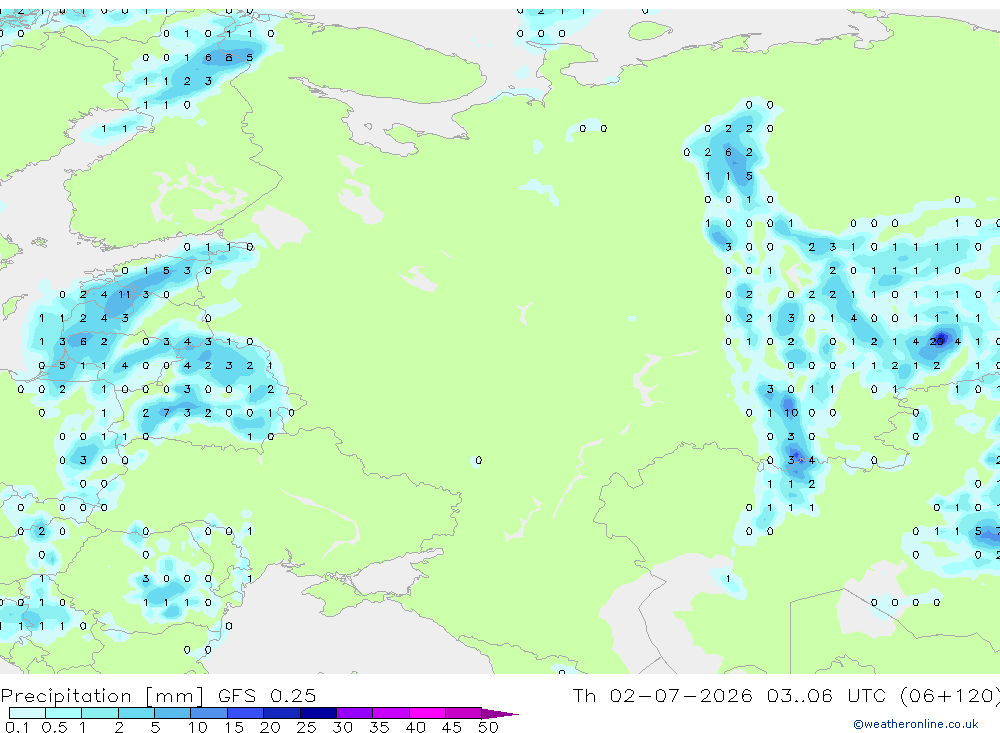This screenshot has width=1000, height=733.
Task: Click the legend tick label '0.1'
Action: (x=17, y=727)
